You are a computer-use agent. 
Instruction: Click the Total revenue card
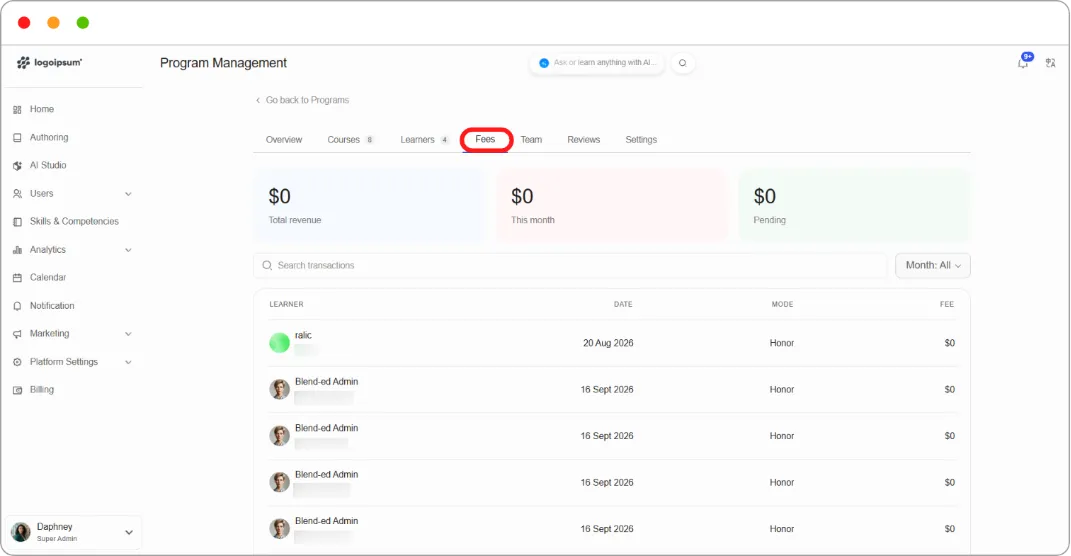369,205
